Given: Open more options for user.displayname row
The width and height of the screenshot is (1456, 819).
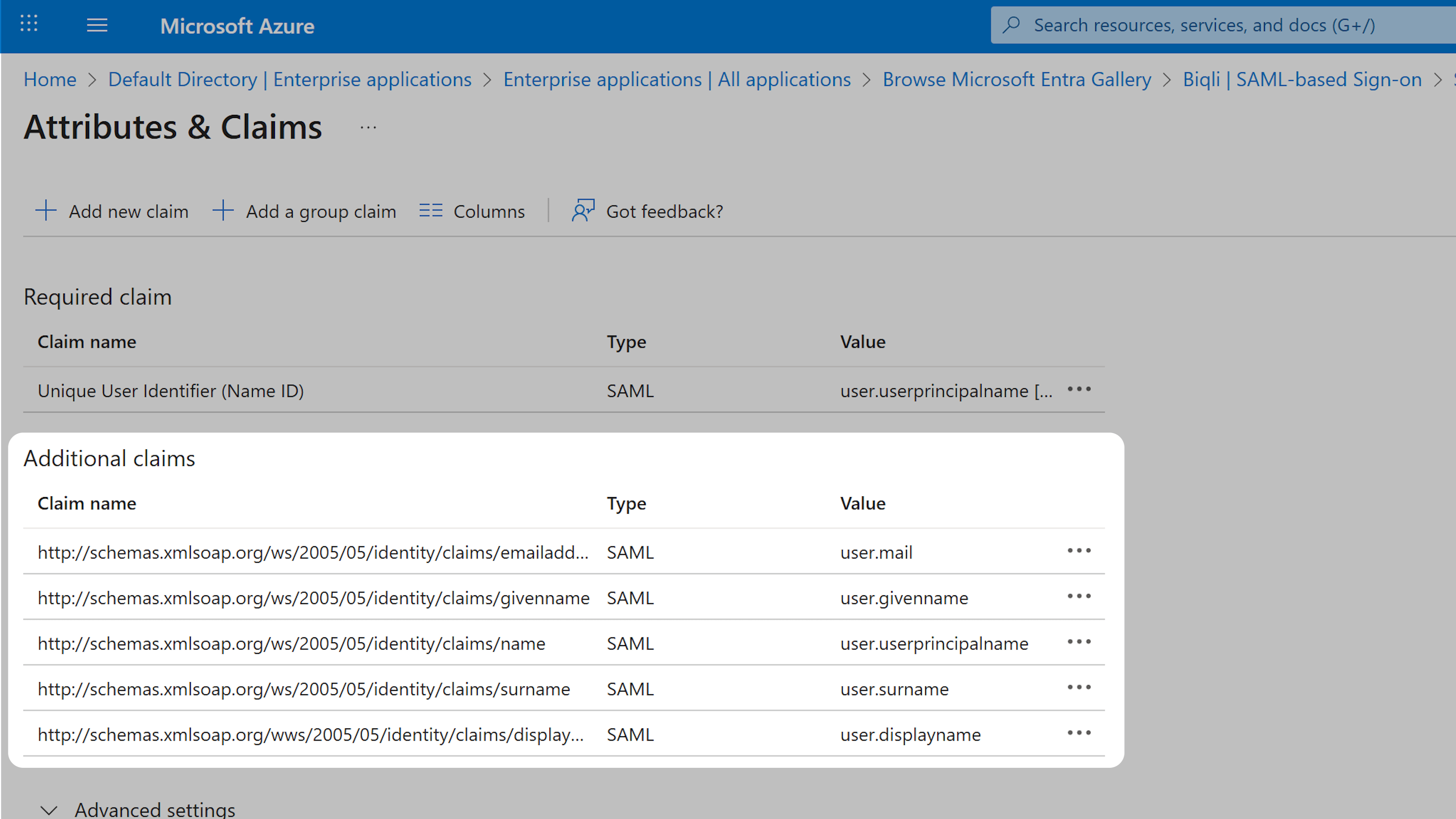Looking at the screenshot, I should pyautogui.click(x=1079, y=734).
